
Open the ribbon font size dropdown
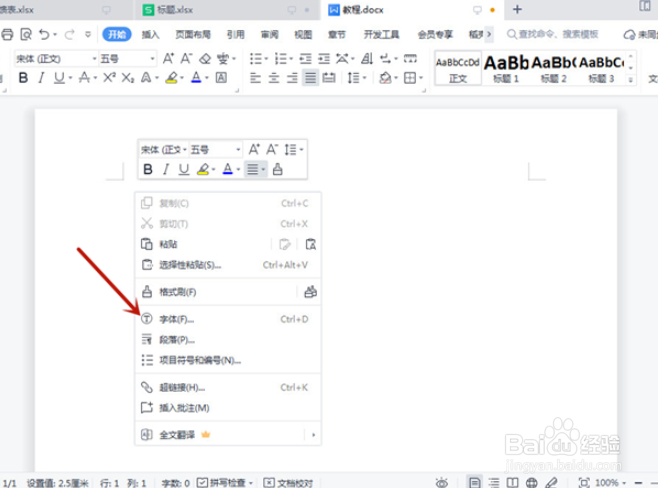coord(152,59)
